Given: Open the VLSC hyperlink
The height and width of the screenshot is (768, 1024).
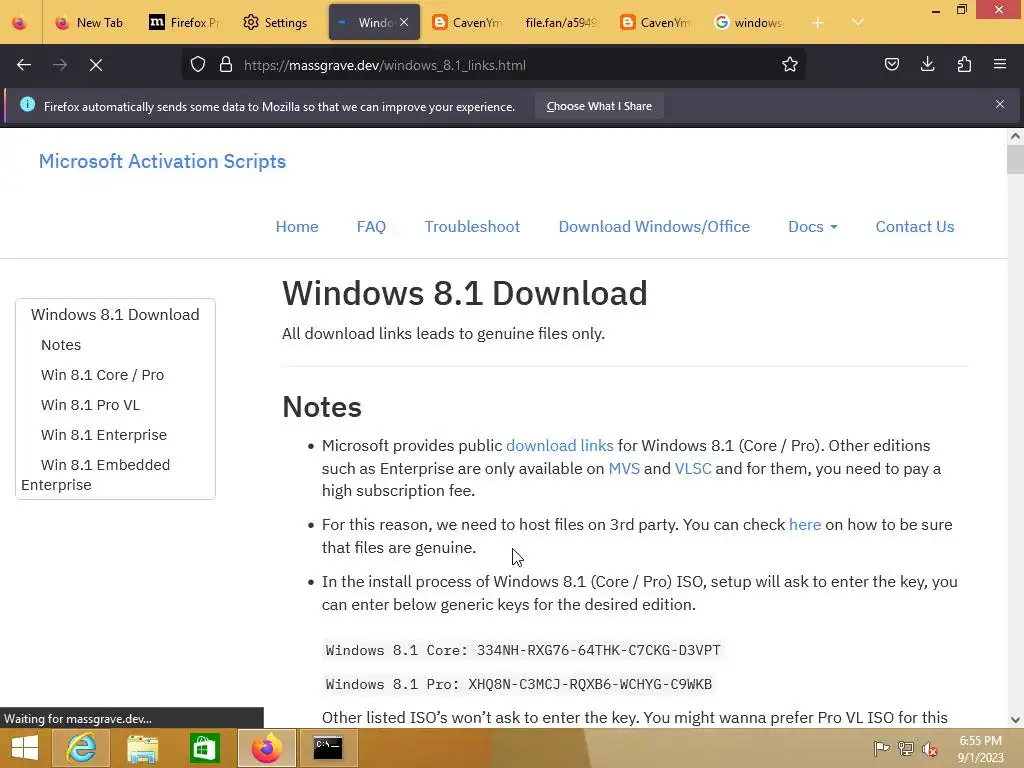Looking at the screenshot, I should tap(693, 468).
